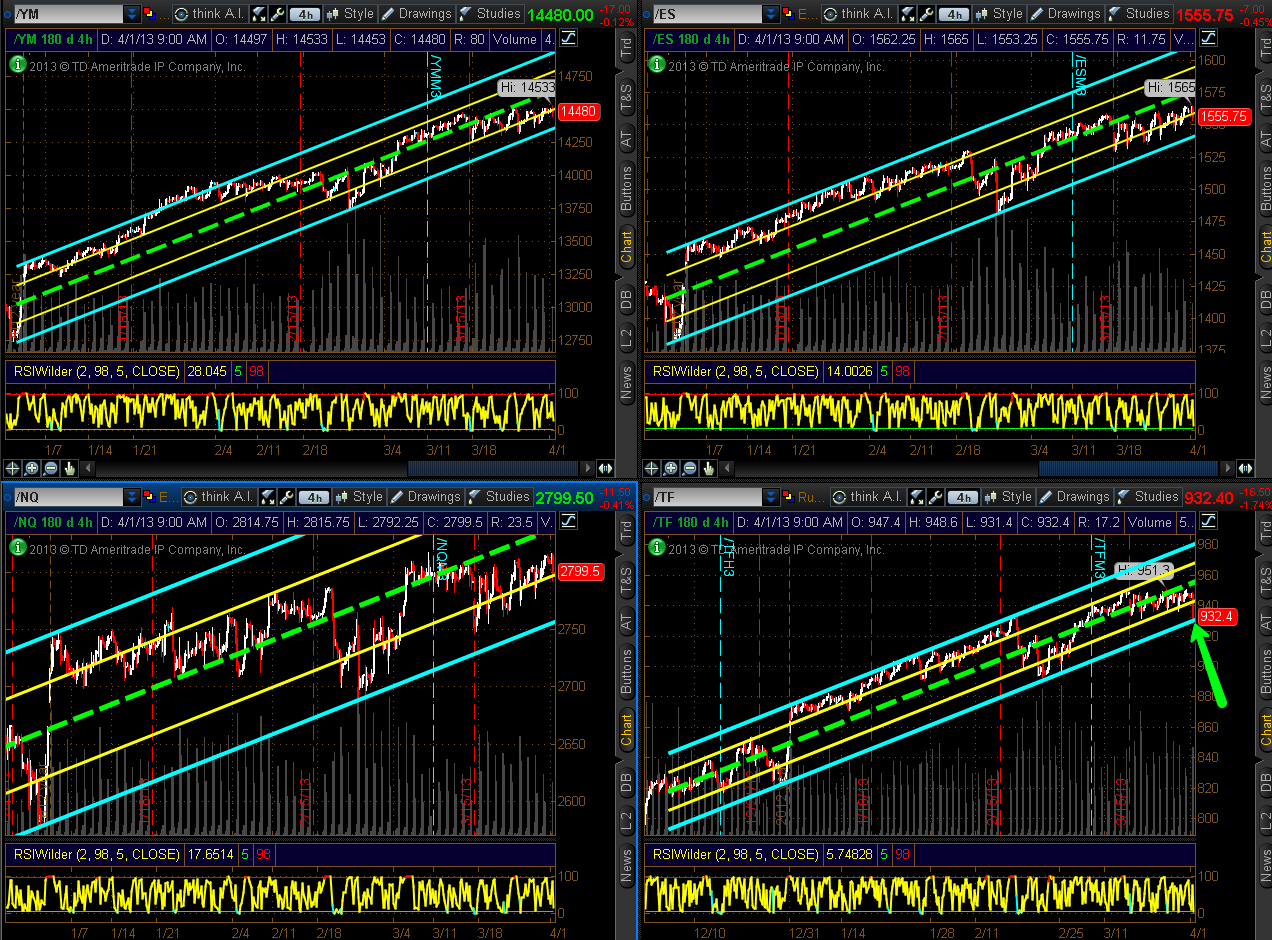This screenshot has width=1272, height=940.
Task: Click the crosshair cursor icon below the /NQ chart
Action: 12,938
